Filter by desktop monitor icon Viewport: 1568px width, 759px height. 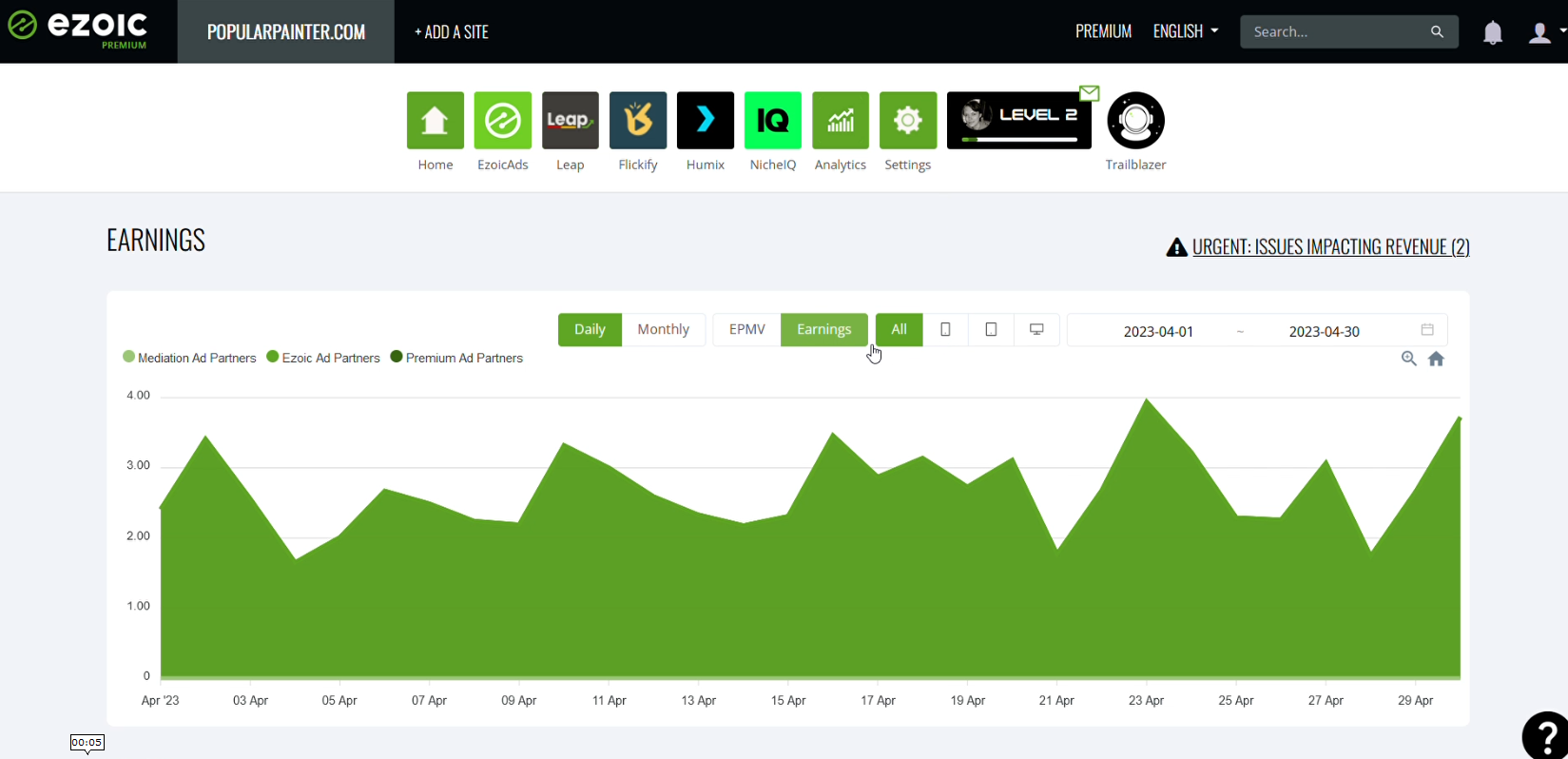click(x=1036, y=329)
